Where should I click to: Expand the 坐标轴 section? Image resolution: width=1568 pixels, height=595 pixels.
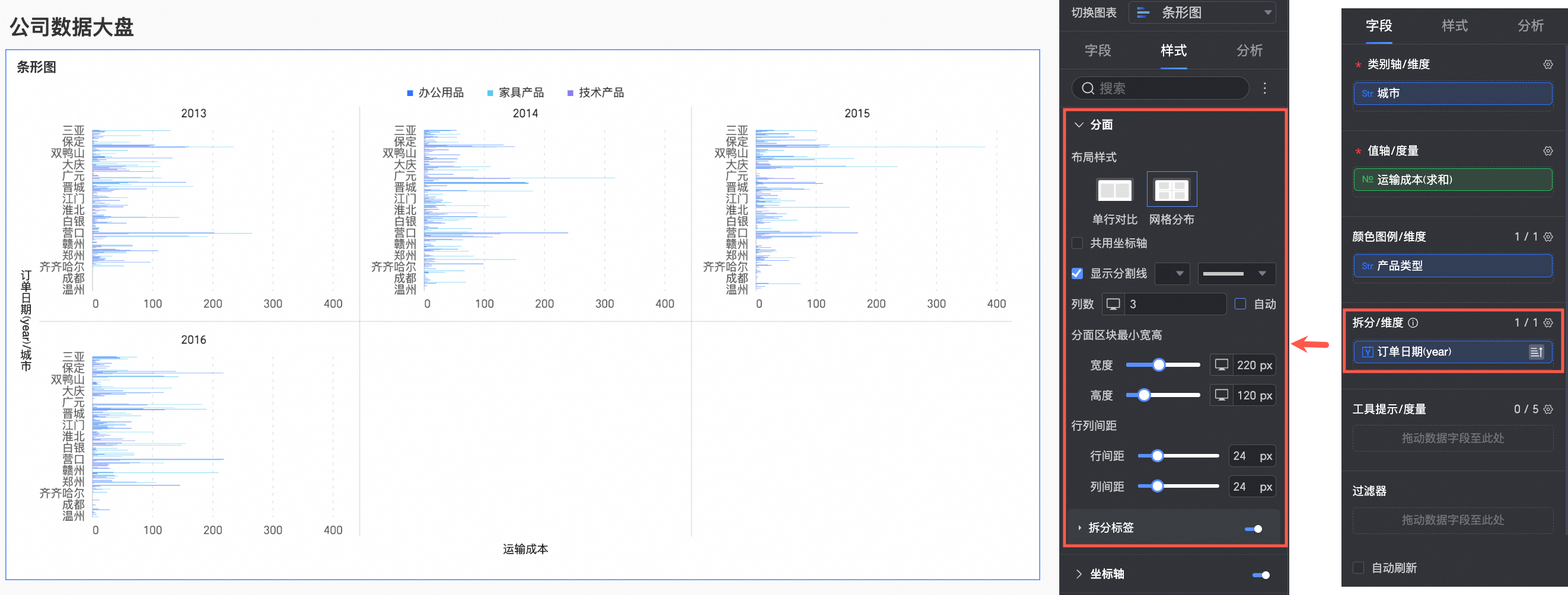(x=1079, y=574)
